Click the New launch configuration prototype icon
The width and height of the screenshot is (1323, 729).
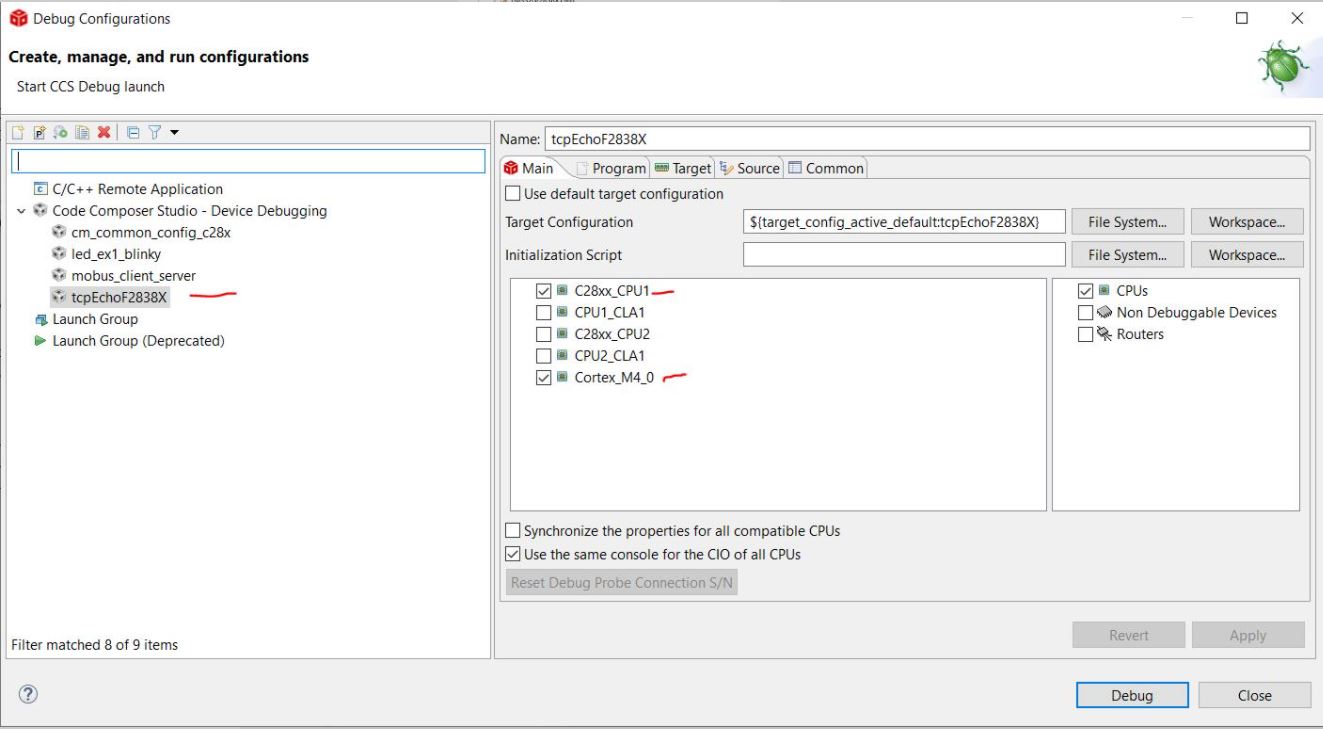[x=40, y=133]
